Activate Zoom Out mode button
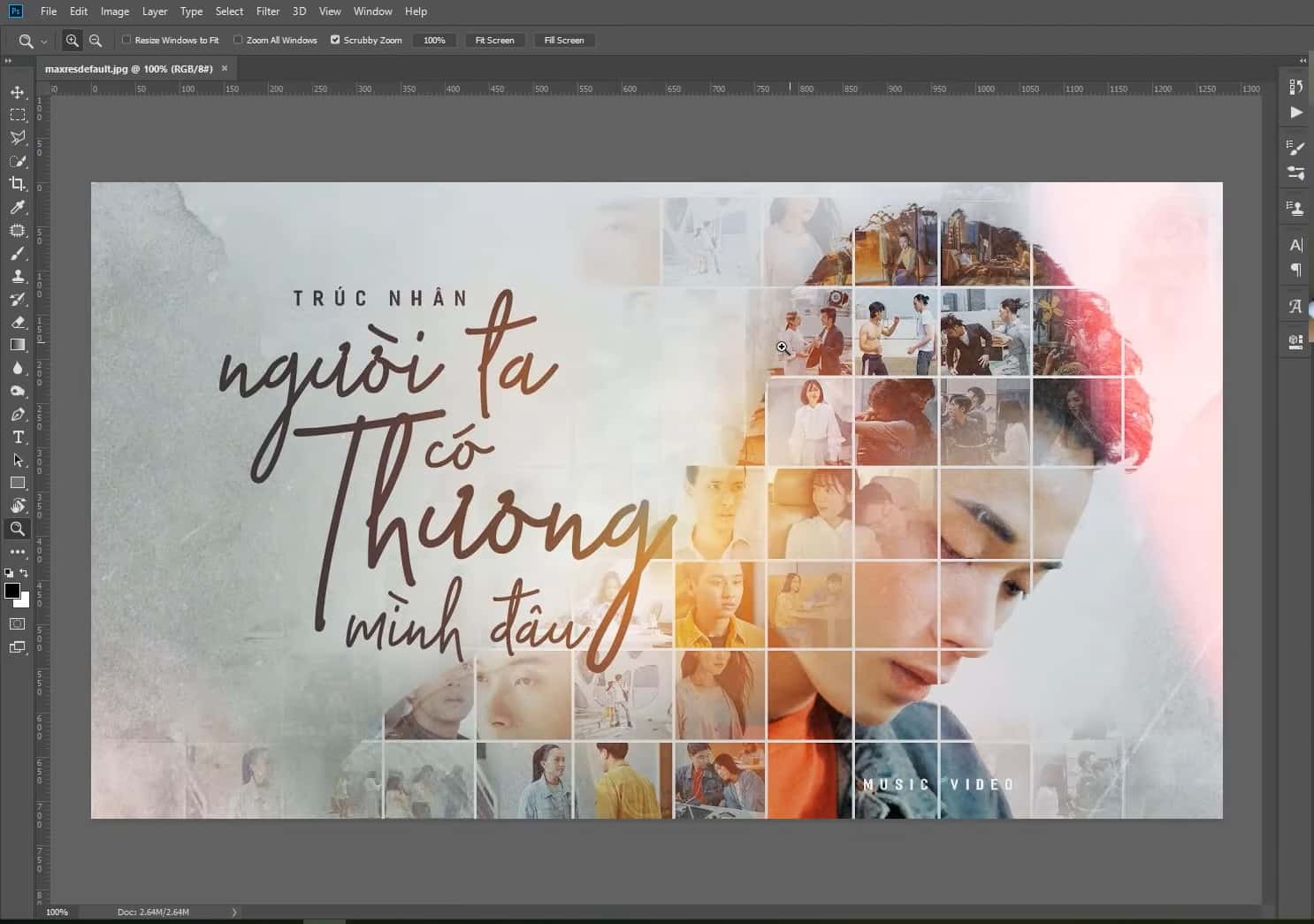 point(95,41)
